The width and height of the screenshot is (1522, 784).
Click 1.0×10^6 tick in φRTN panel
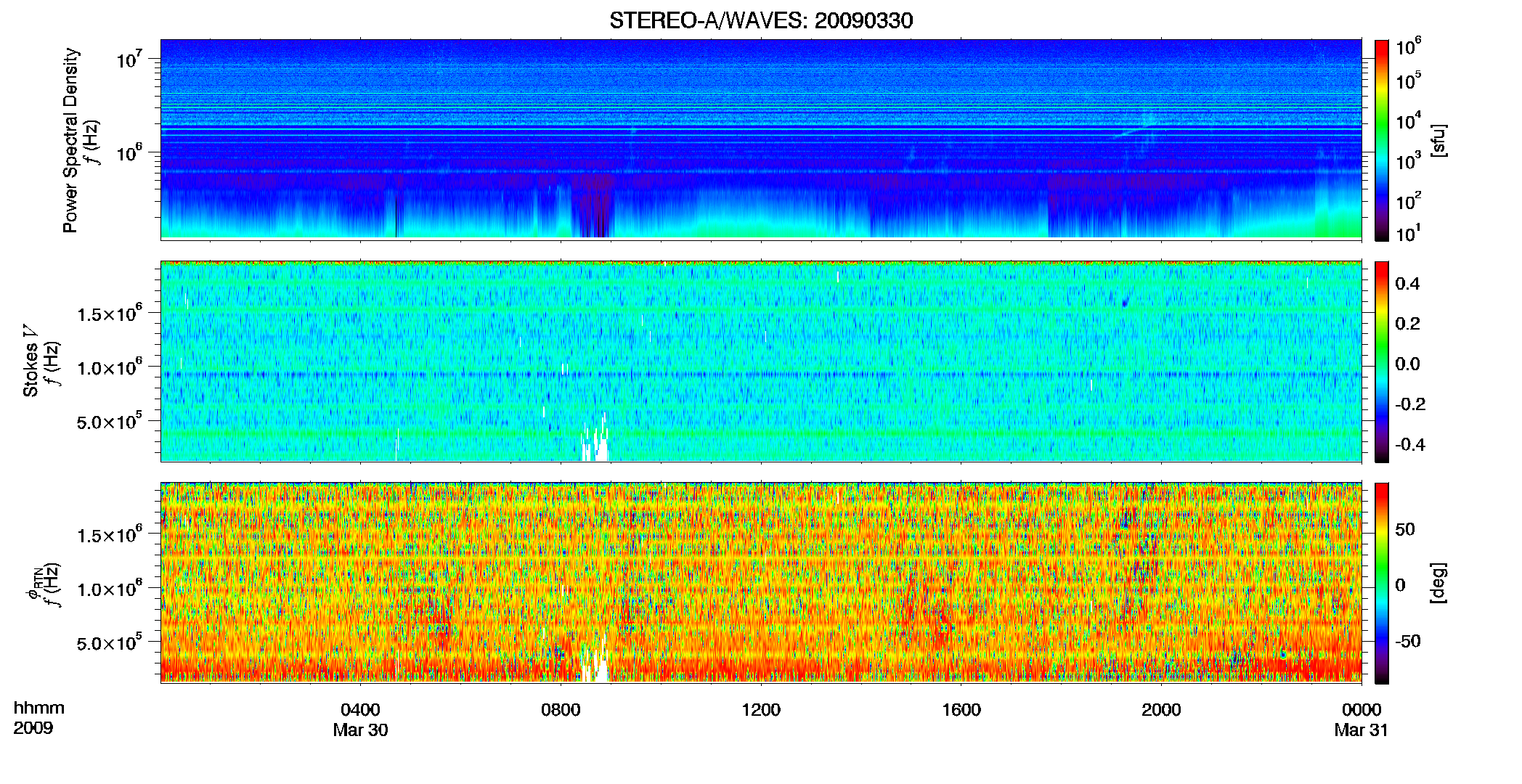110,589
